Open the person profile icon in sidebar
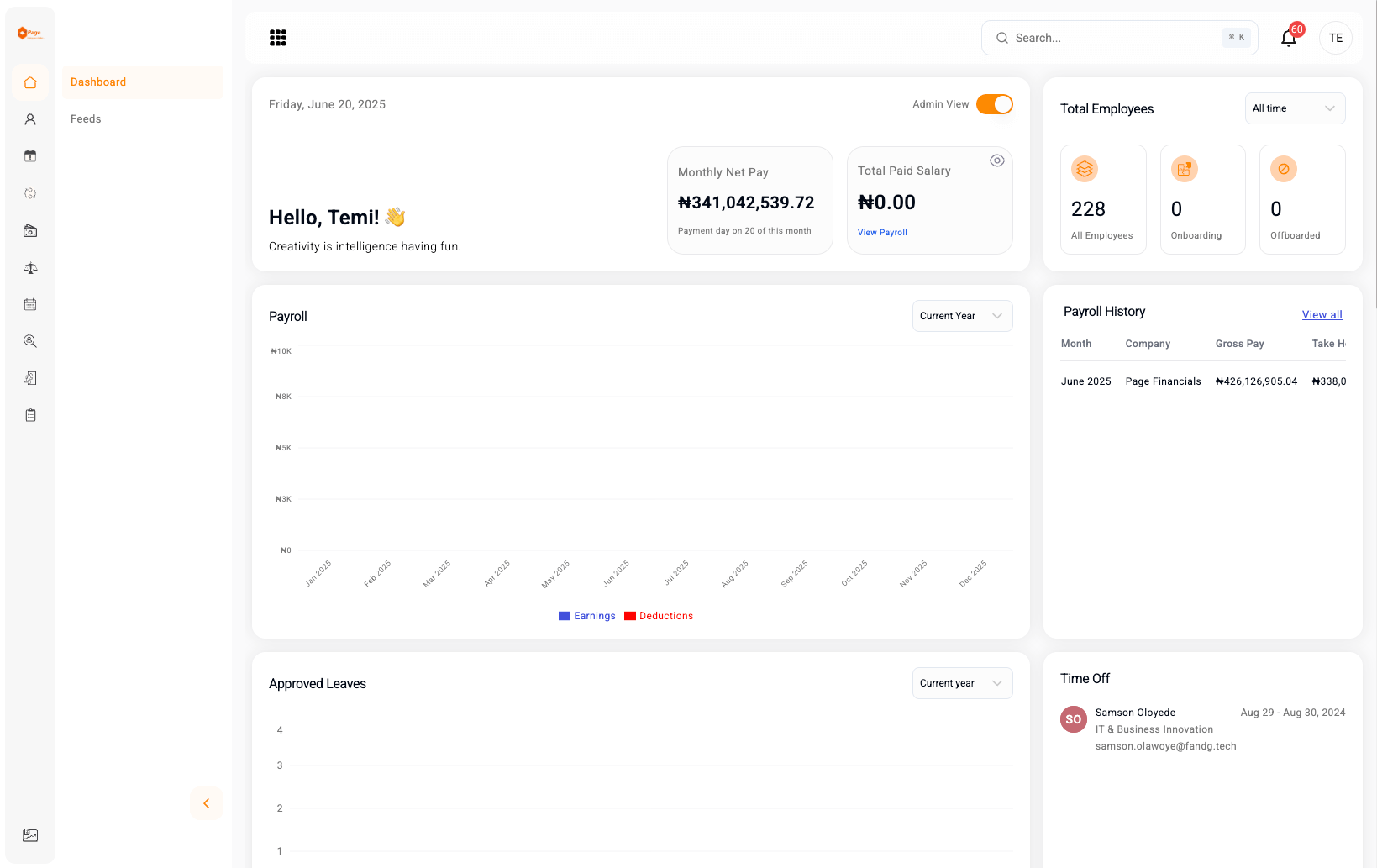Image resolution: width=1377 pixels, height=868 pixels. [30, 119]
